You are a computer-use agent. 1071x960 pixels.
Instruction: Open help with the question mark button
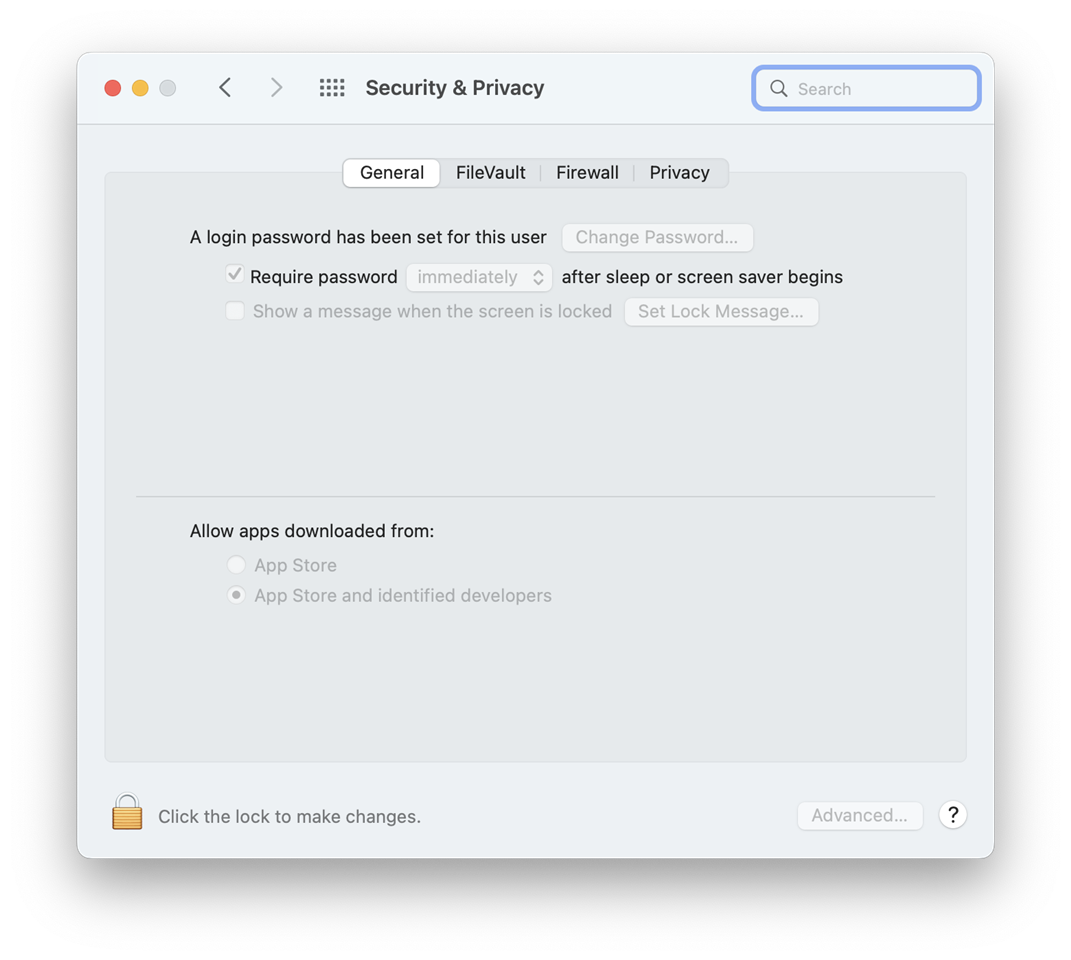[952, 814]
